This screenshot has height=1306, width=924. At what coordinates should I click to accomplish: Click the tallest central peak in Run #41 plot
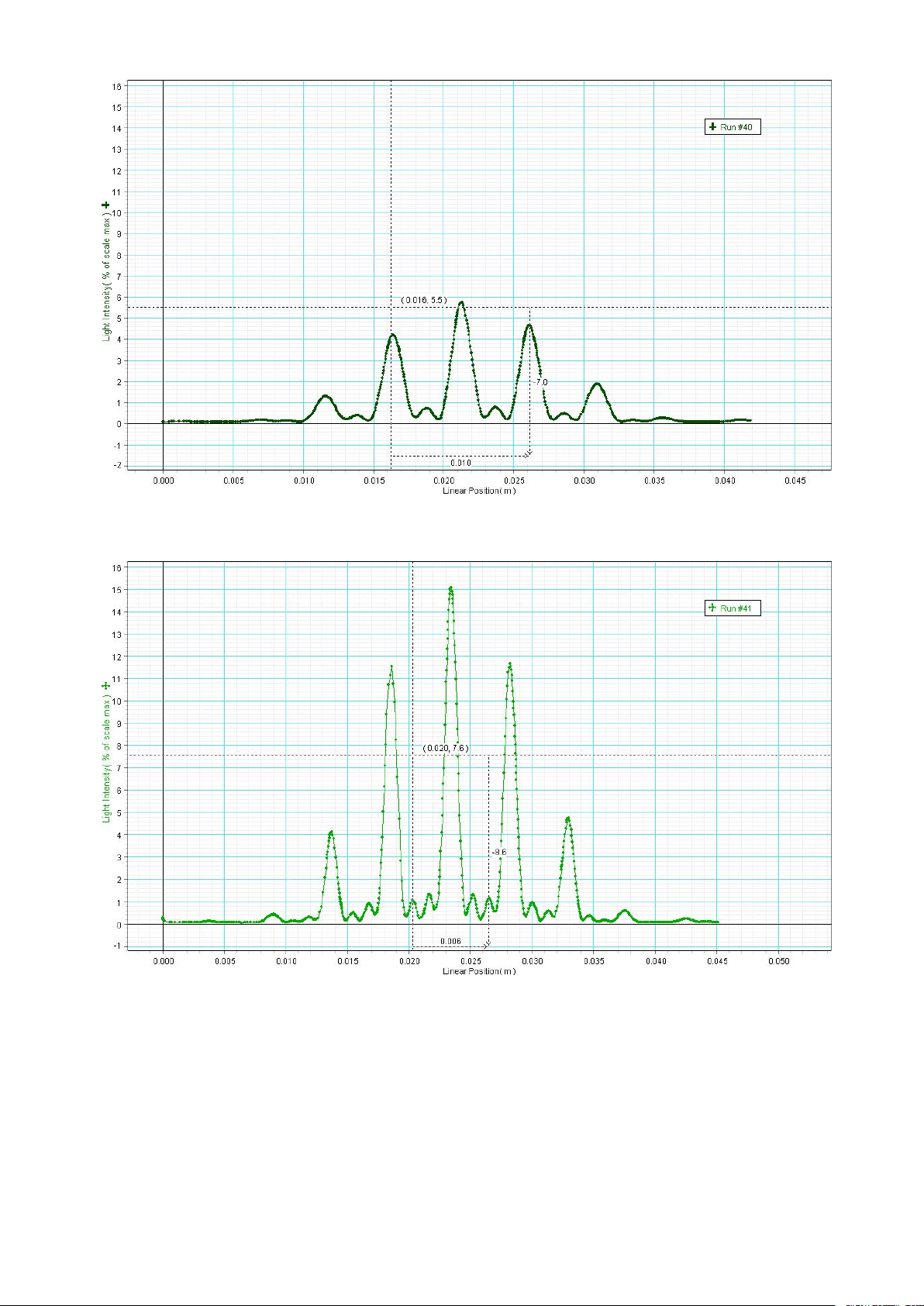point(450,590)
